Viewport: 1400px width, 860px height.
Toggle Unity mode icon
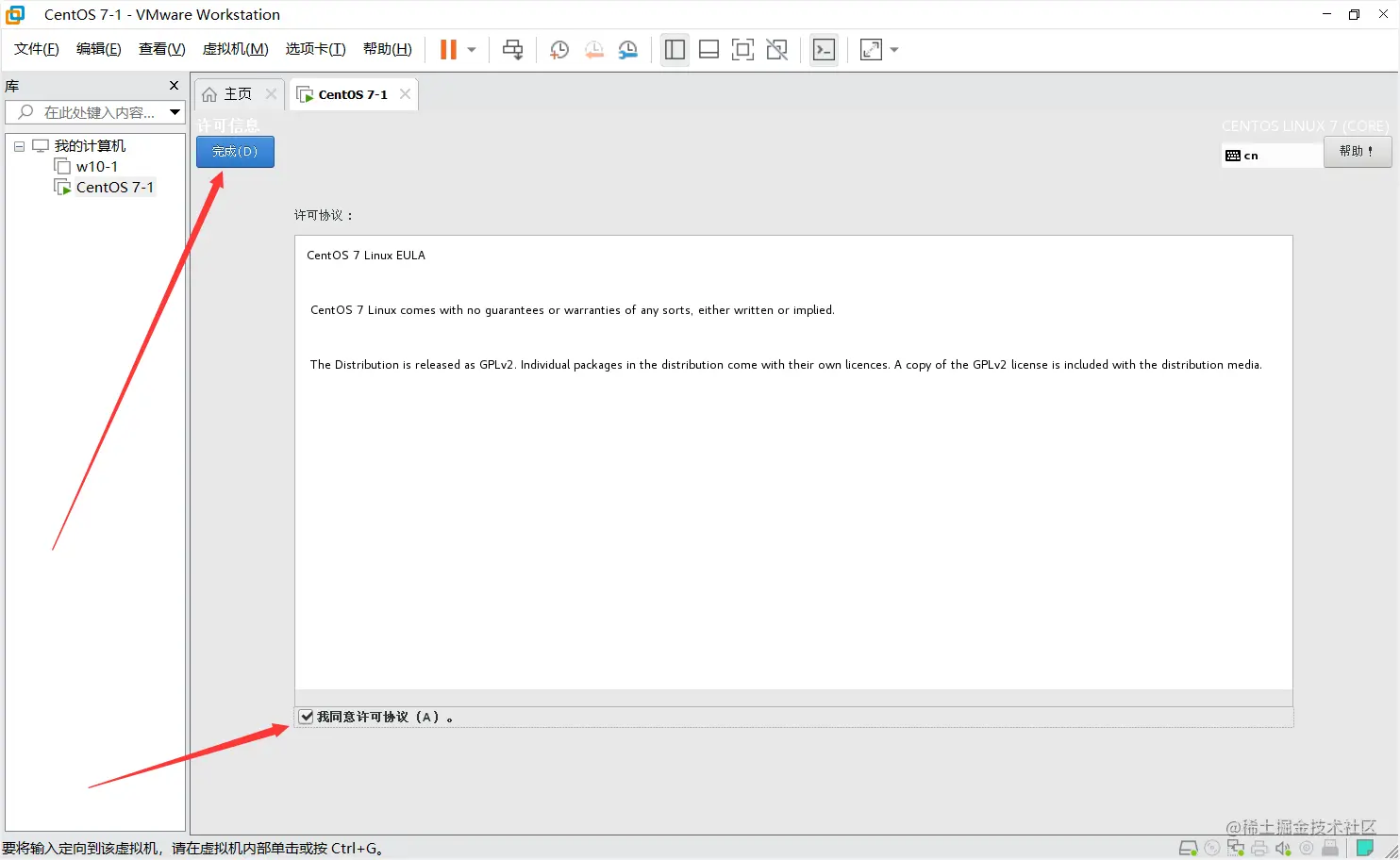coord(776,50)
